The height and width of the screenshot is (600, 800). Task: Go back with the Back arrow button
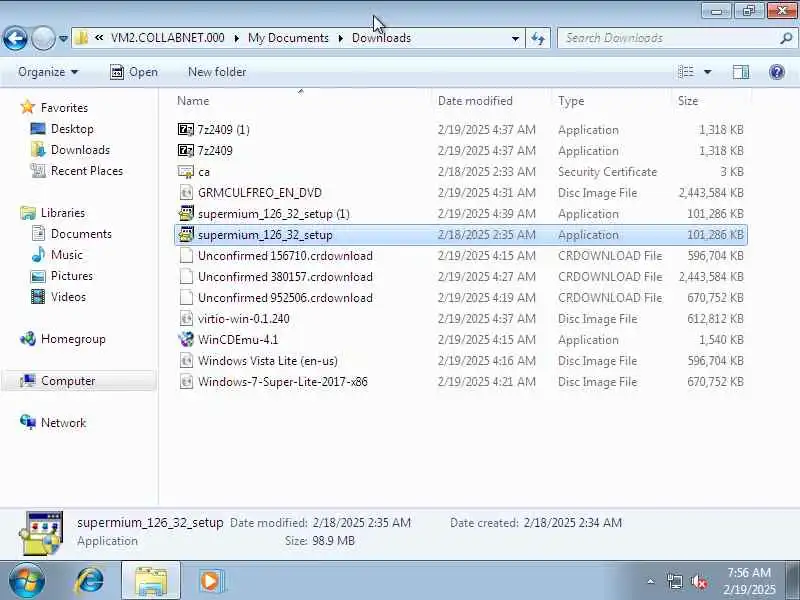pyautogui.click(x=15, y=38)
